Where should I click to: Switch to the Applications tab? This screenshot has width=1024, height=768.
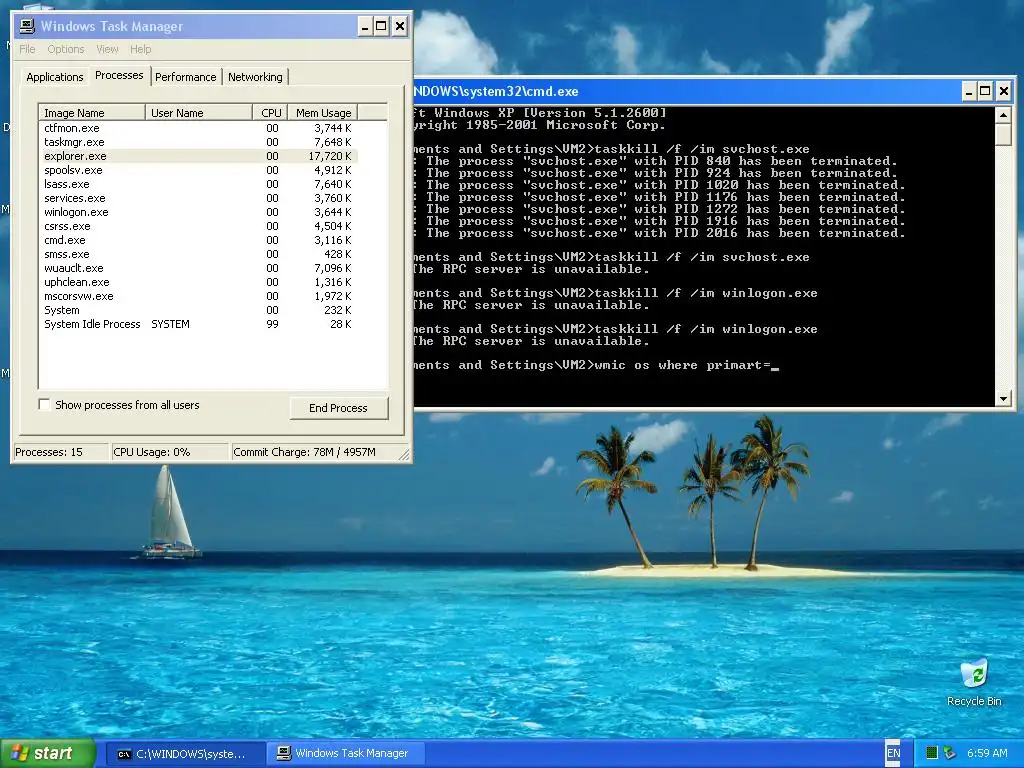[55, 77]
